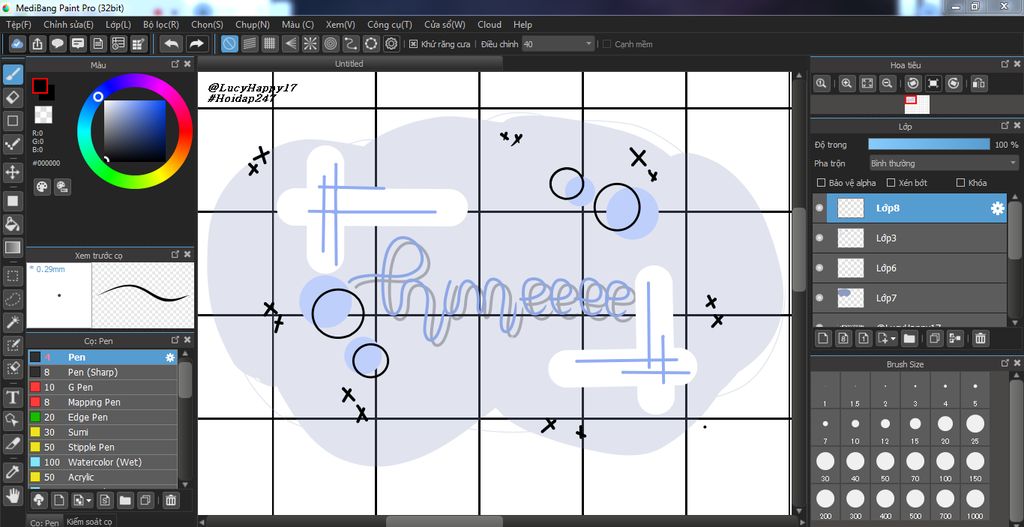Toggle the Khử răng cưa checkbox

tap(413, 44)
